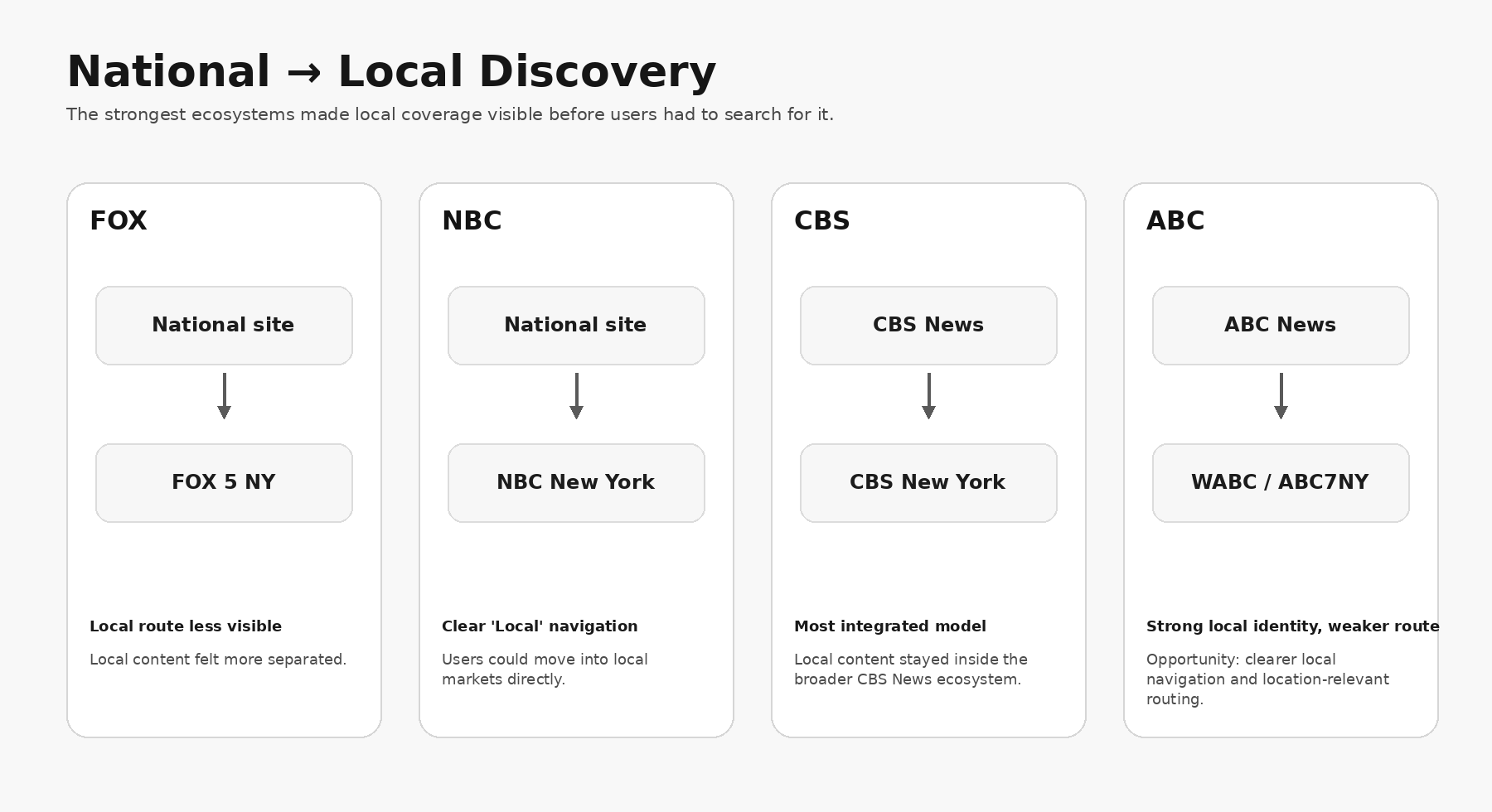Click the subtitle about strongest ecosystems
Image resolution: width=1492 pixels, height=812 pixels.
[450, 114]
